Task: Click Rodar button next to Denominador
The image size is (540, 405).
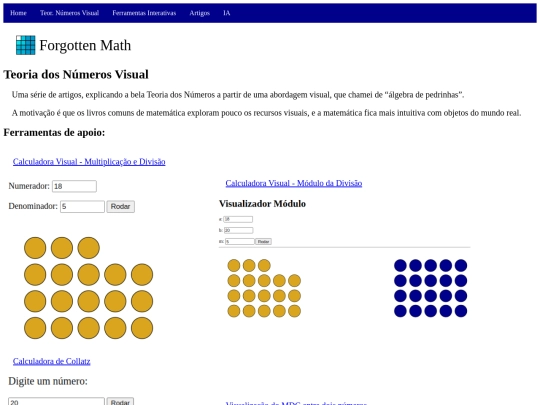Action: click(x=121, y=207)
